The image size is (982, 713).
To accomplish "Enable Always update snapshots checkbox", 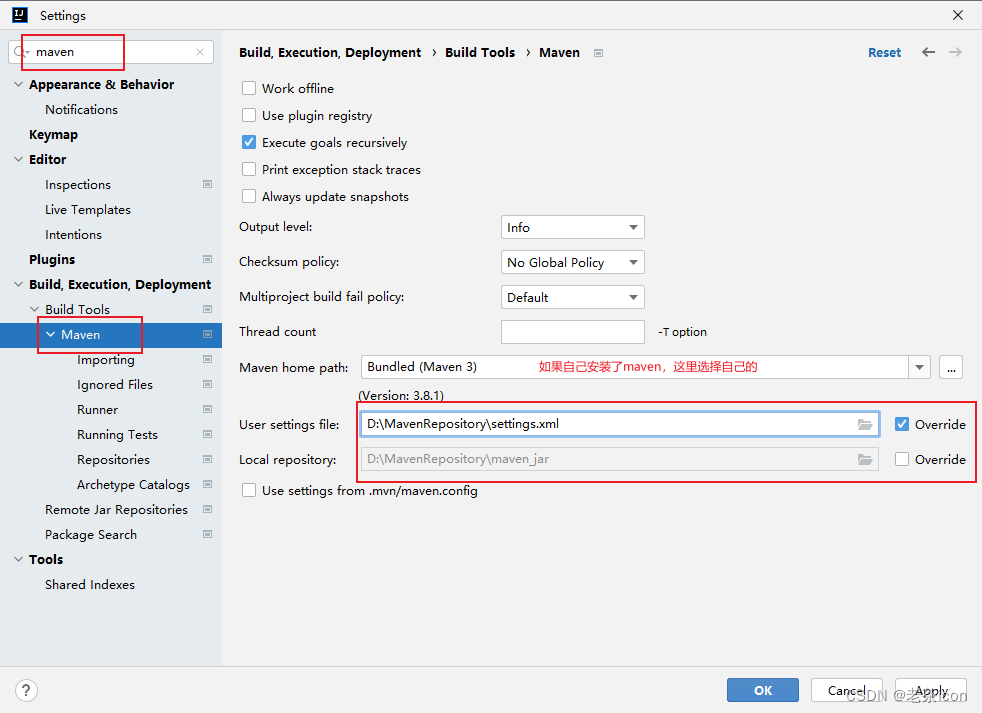I will point(249,196).
